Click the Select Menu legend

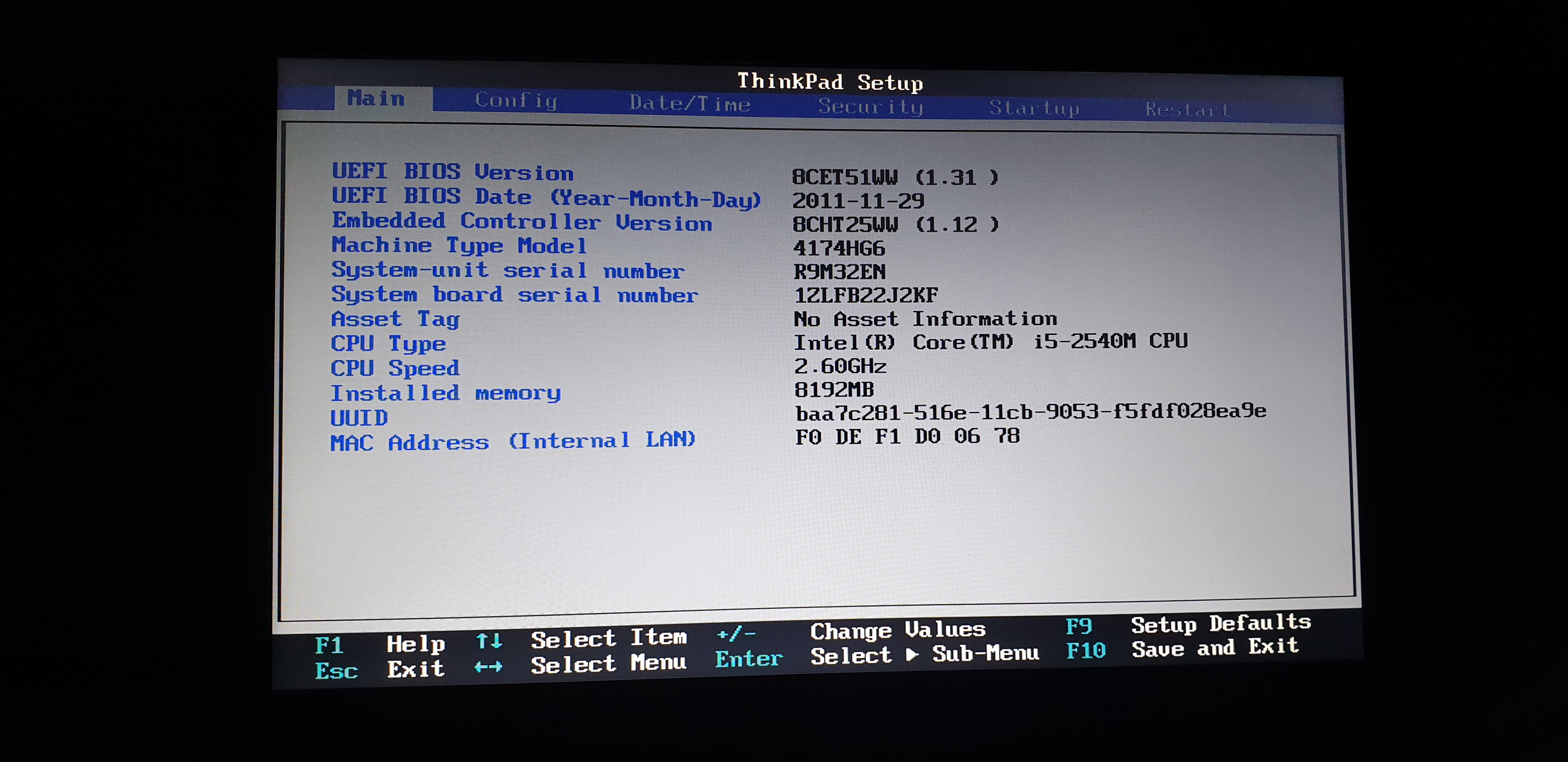609,663
